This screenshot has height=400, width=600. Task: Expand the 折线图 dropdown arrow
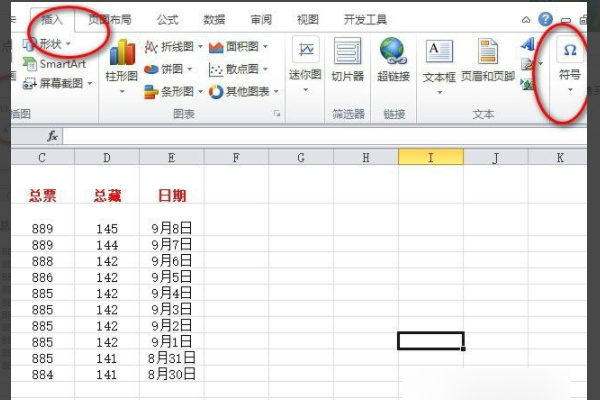201,47
